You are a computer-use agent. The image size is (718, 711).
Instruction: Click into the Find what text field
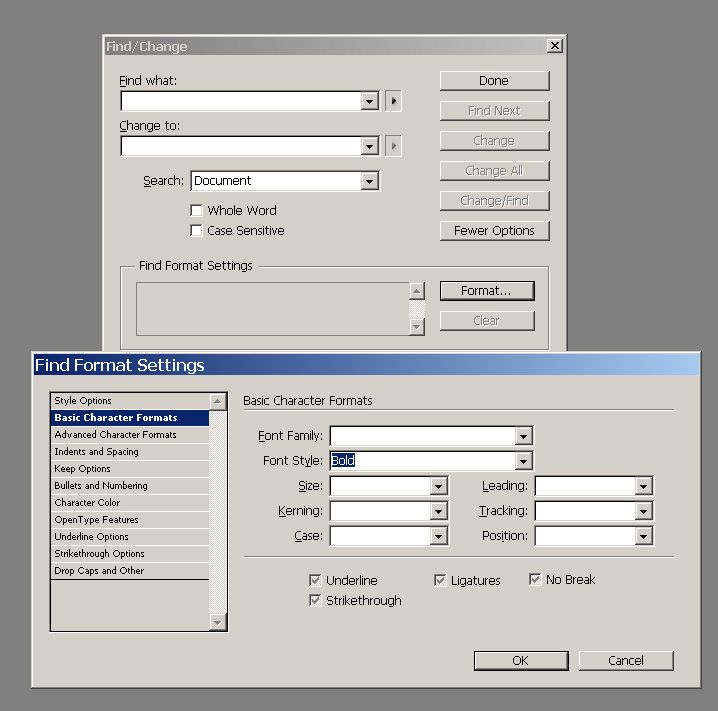241,101
